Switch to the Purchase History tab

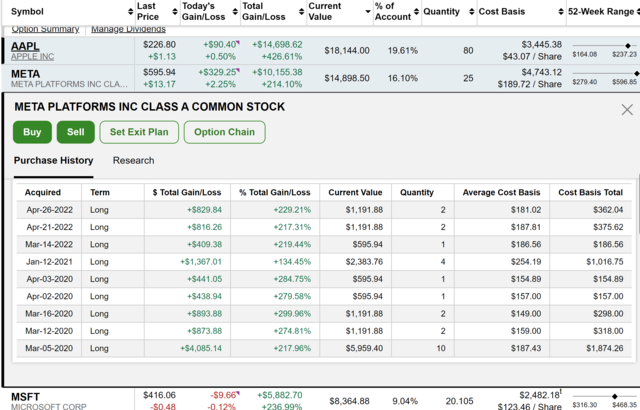(53, 160)
